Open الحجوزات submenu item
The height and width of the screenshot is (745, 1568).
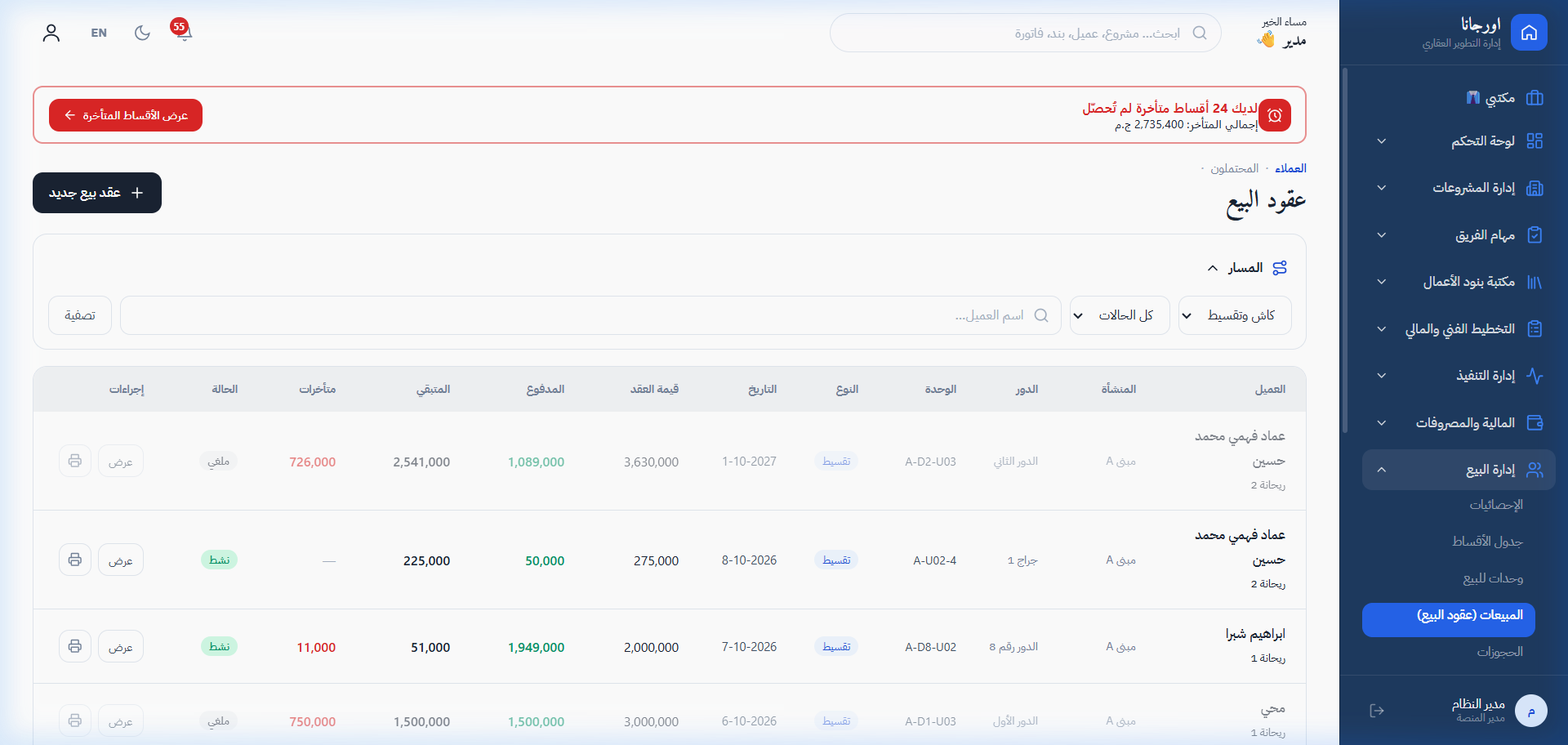pyautogui.click(x=1499, y=652)
